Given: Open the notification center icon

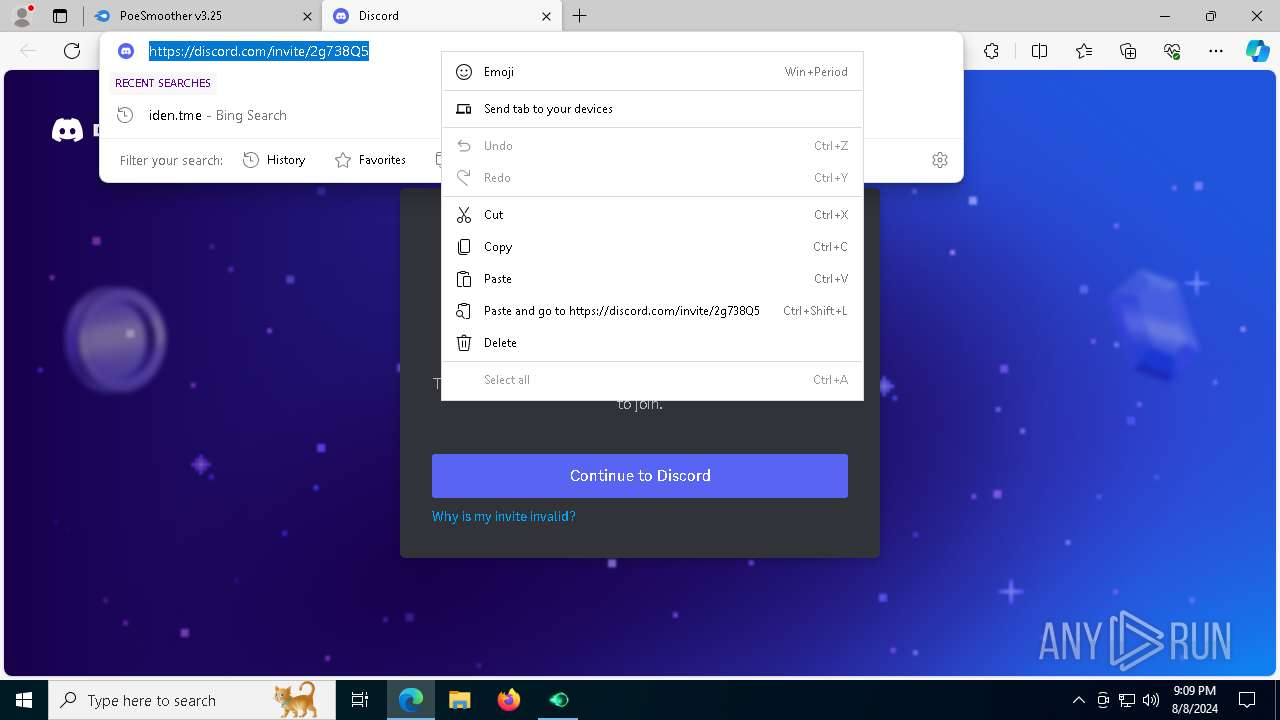Looking at the screenshot, I should [x=1247, y=700].
